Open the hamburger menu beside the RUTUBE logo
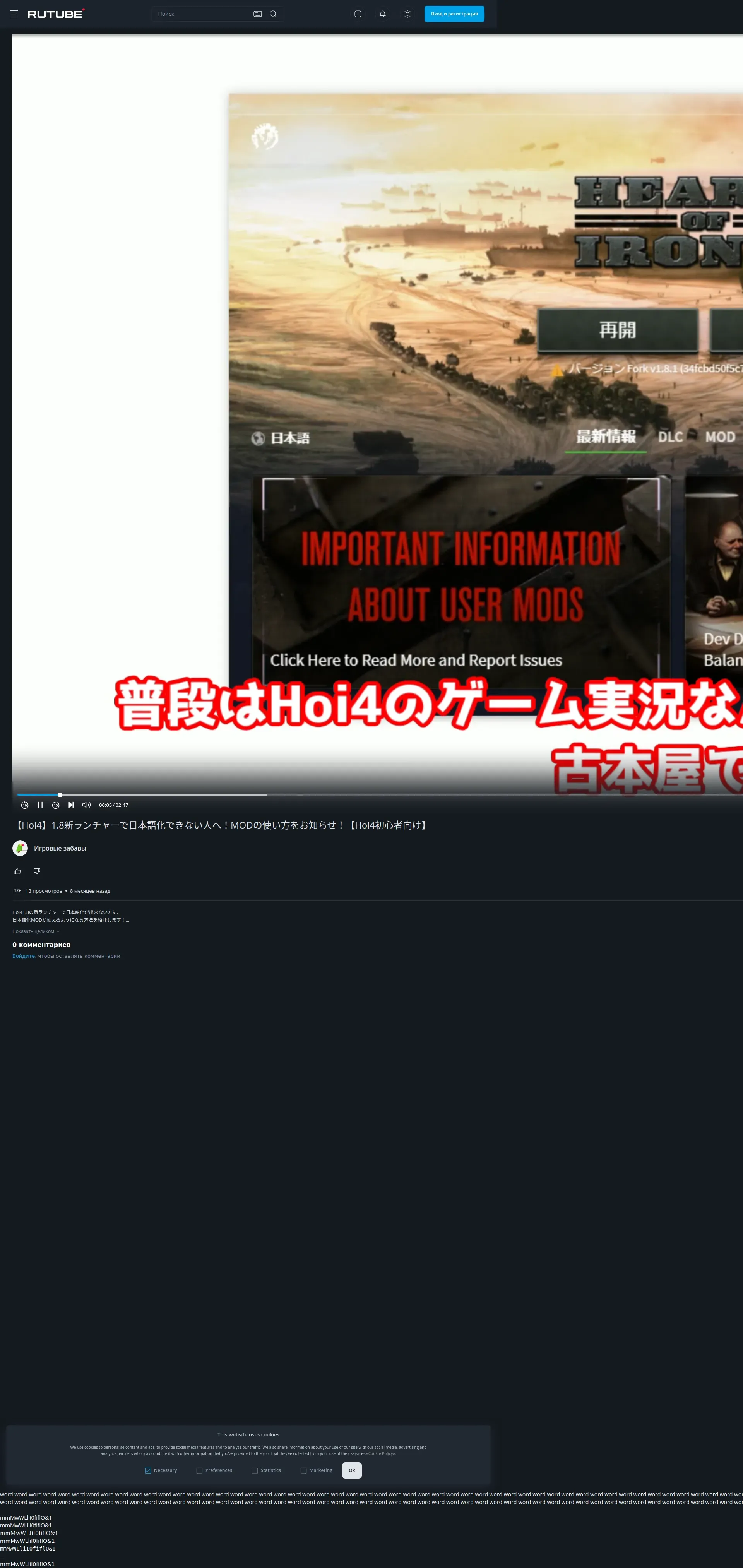This screenshot has width=743, height=1568. 14,14
